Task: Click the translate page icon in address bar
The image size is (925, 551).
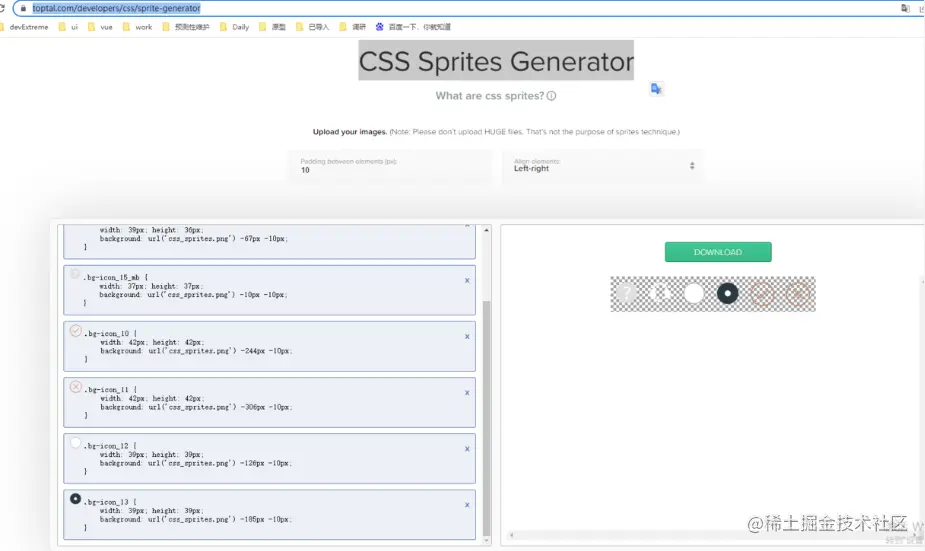Action: click(x=905, y=8)
